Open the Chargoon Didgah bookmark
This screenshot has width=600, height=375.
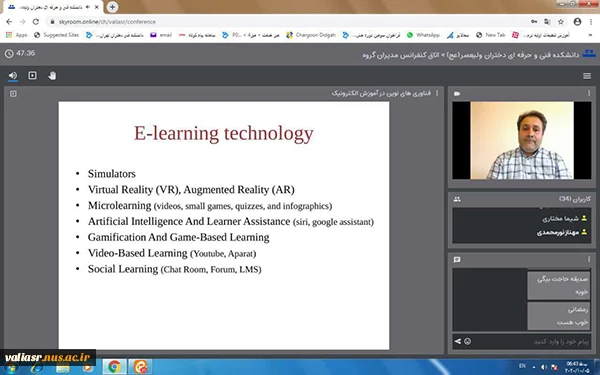click(311, 35)
